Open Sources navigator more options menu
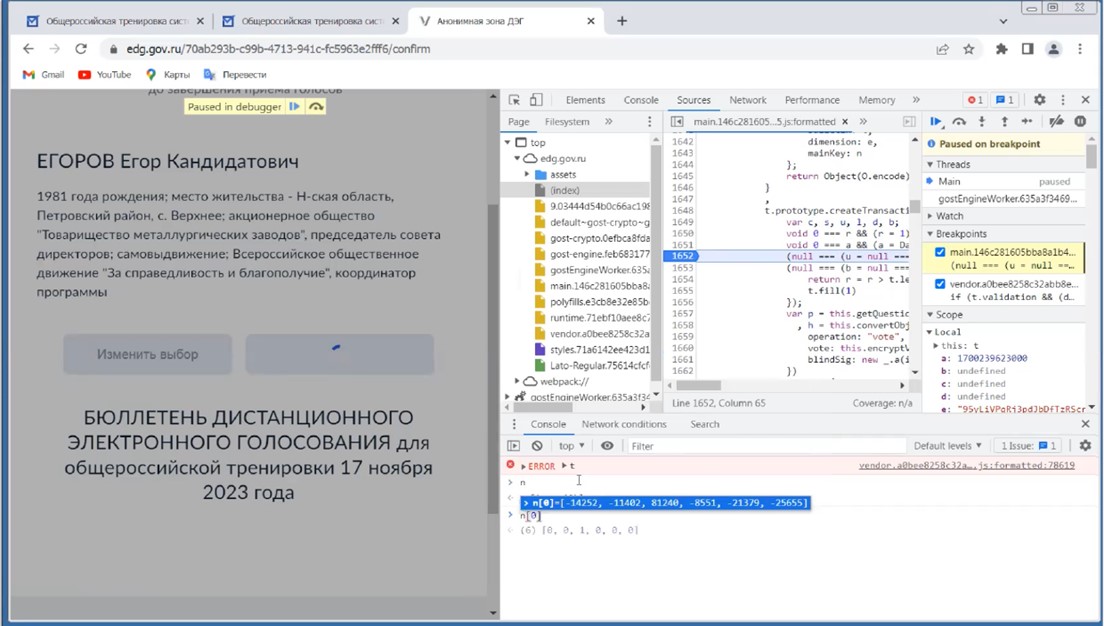The width and height of the screenshot is (1104, 626). click(x=649, y=122)
